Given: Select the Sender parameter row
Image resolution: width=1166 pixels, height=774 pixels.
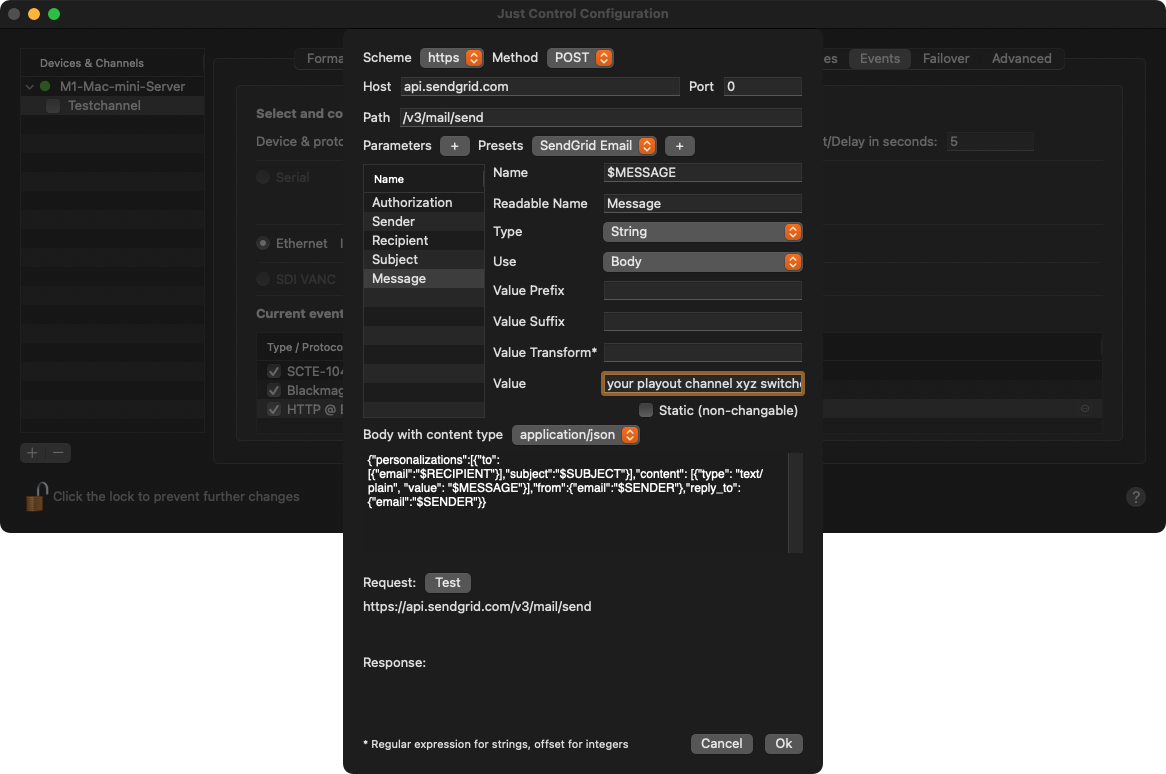Looking at the screenshot, I should pos(424,222).
